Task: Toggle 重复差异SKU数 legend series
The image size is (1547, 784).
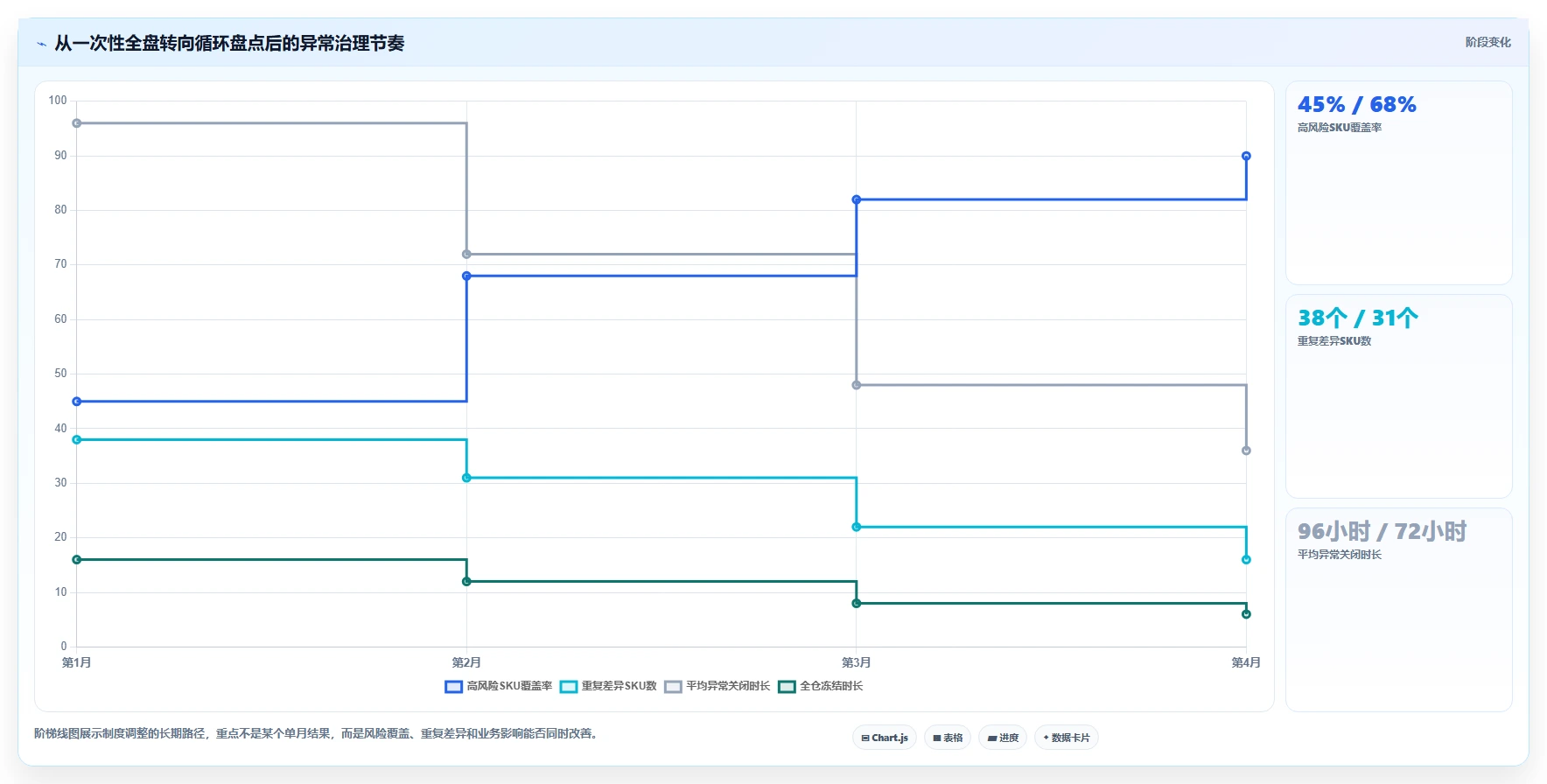Action: click(609, 686)
